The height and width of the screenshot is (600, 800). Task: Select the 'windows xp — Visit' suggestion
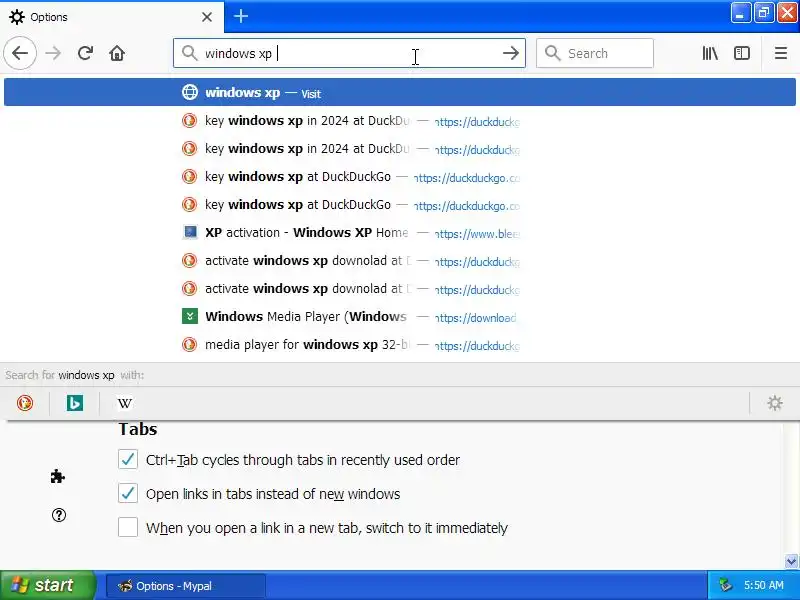pos(400,92)
